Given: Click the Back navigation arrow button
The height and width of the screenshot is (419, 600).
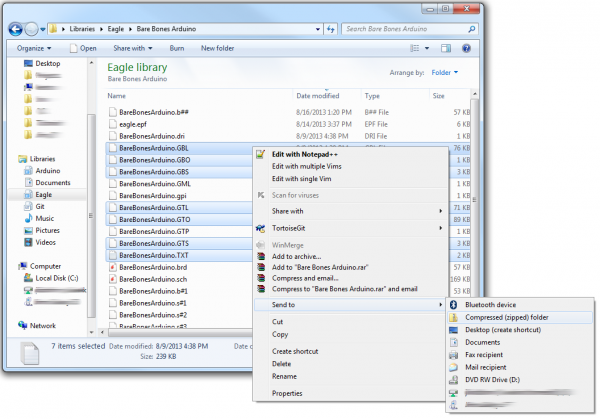Looking at the screenshot, I should pyautogui.click(x=17, y=29).
